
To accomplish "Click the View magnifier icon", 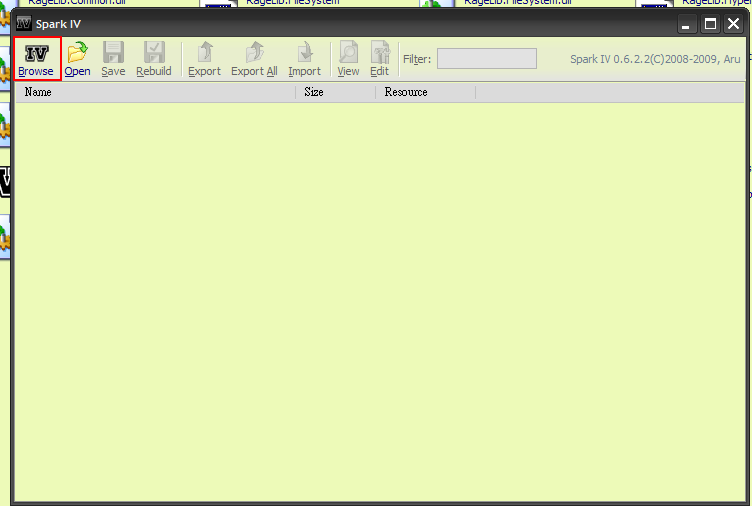I will [348, 58].
